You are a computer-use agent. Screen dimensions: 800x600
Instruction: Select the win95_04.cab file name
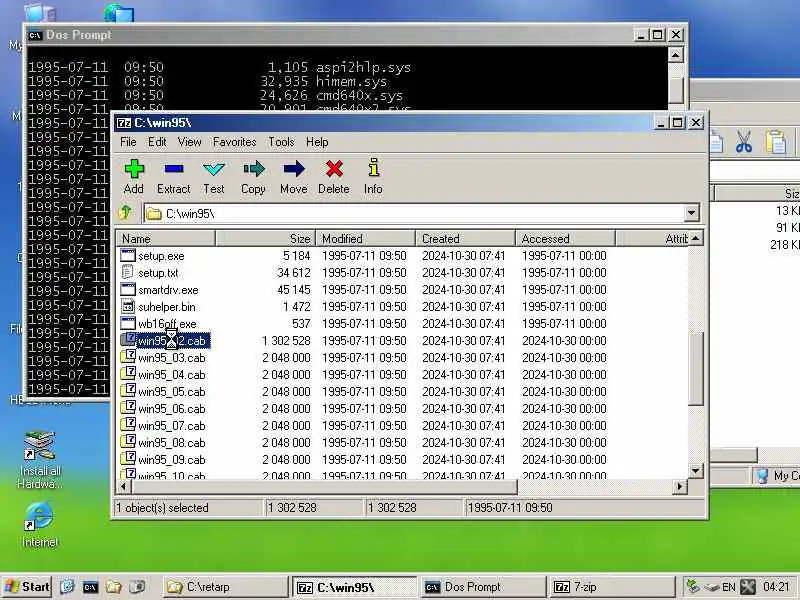click(172, 374)
